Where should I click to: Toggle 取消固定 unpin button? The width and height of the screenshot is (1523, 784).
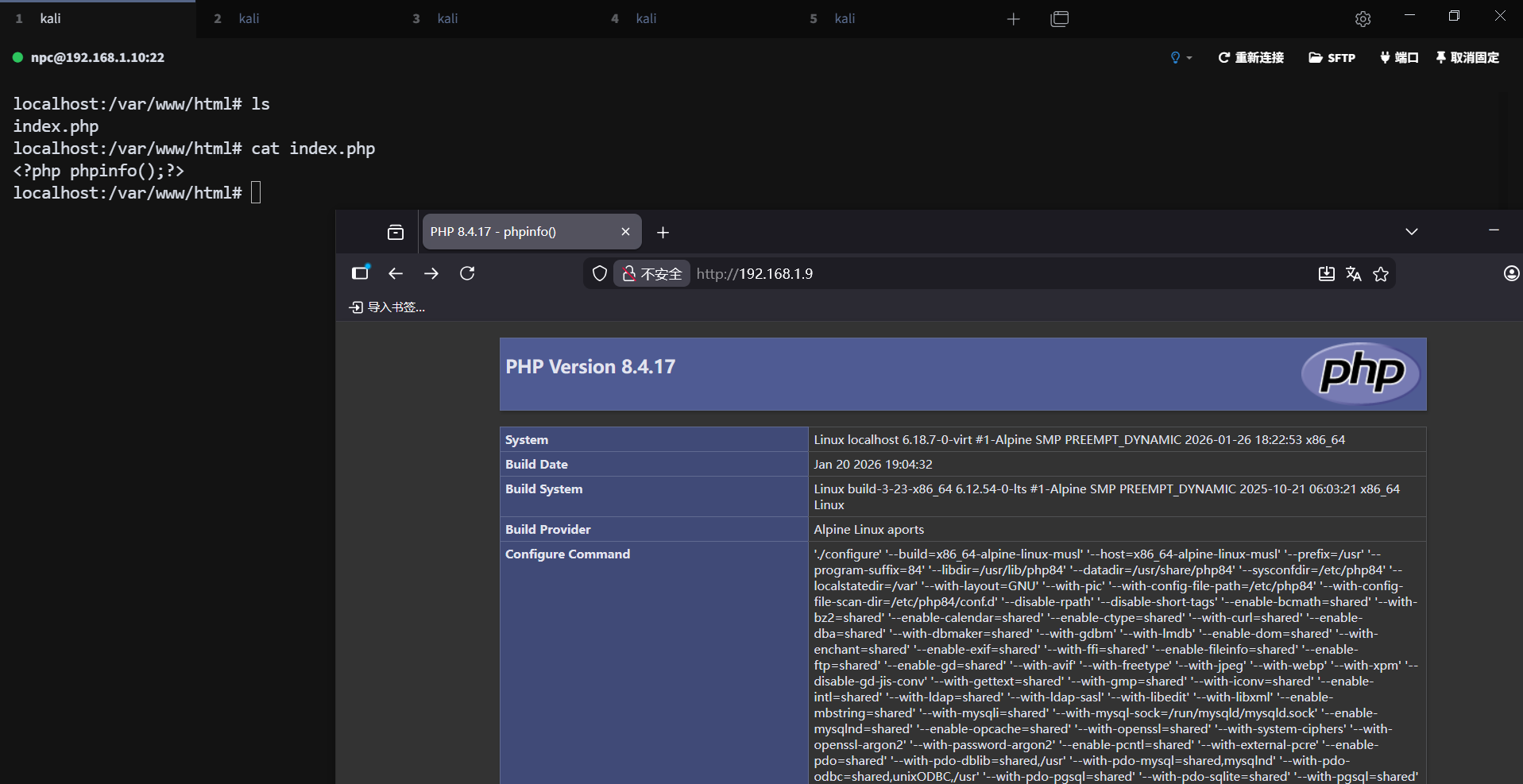[x=1467, y=58]
